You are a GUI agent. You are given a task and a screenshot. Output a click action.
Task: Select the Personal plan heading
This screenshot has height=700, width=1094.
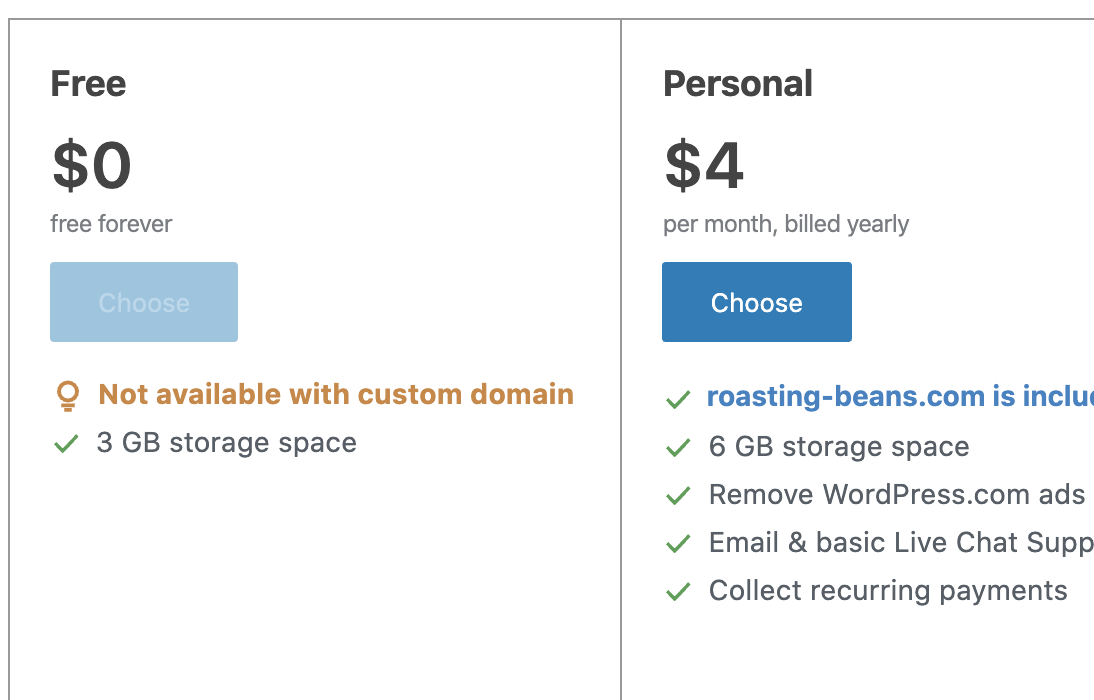pos(738,84)
